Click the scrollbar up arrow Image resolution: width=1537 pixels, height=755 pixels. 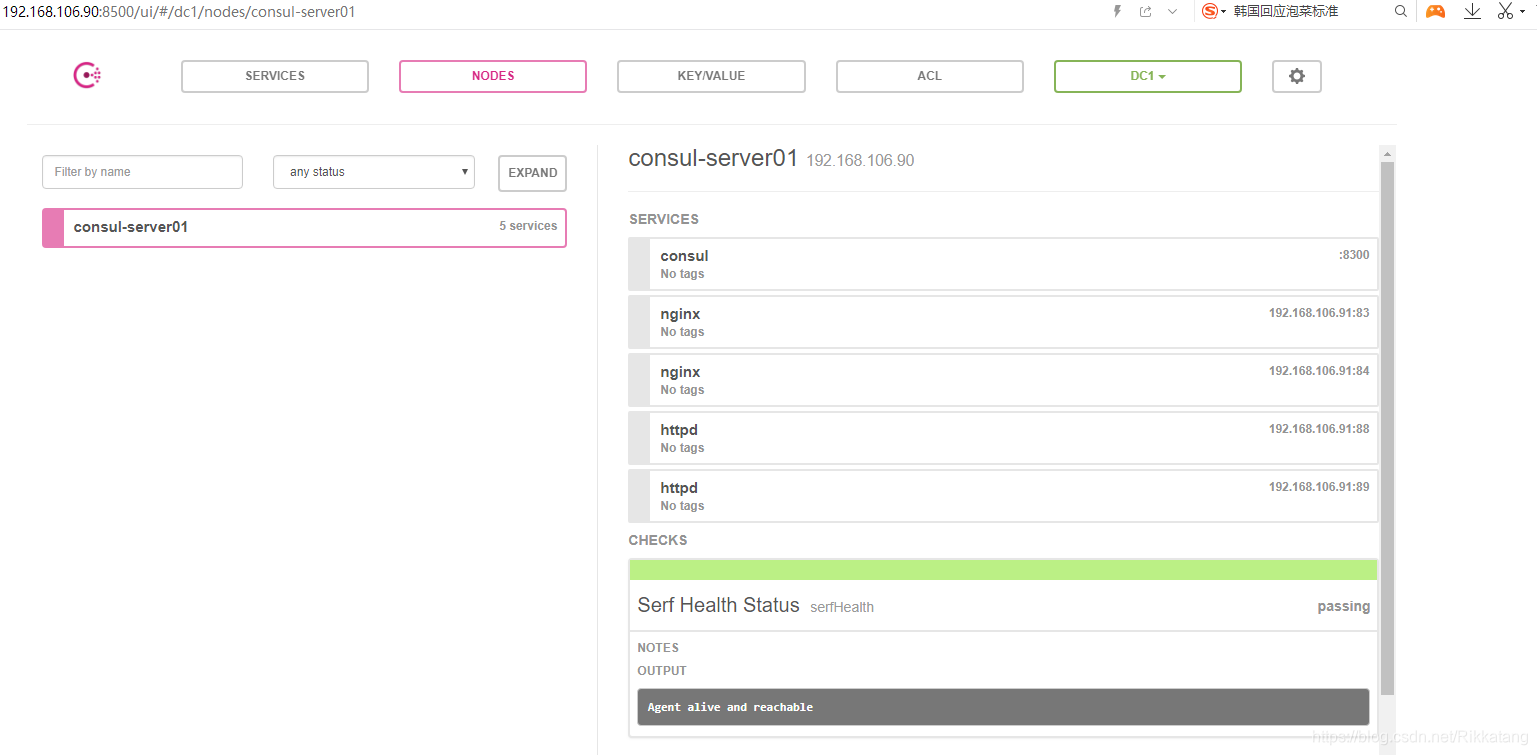click(1387, 154)
